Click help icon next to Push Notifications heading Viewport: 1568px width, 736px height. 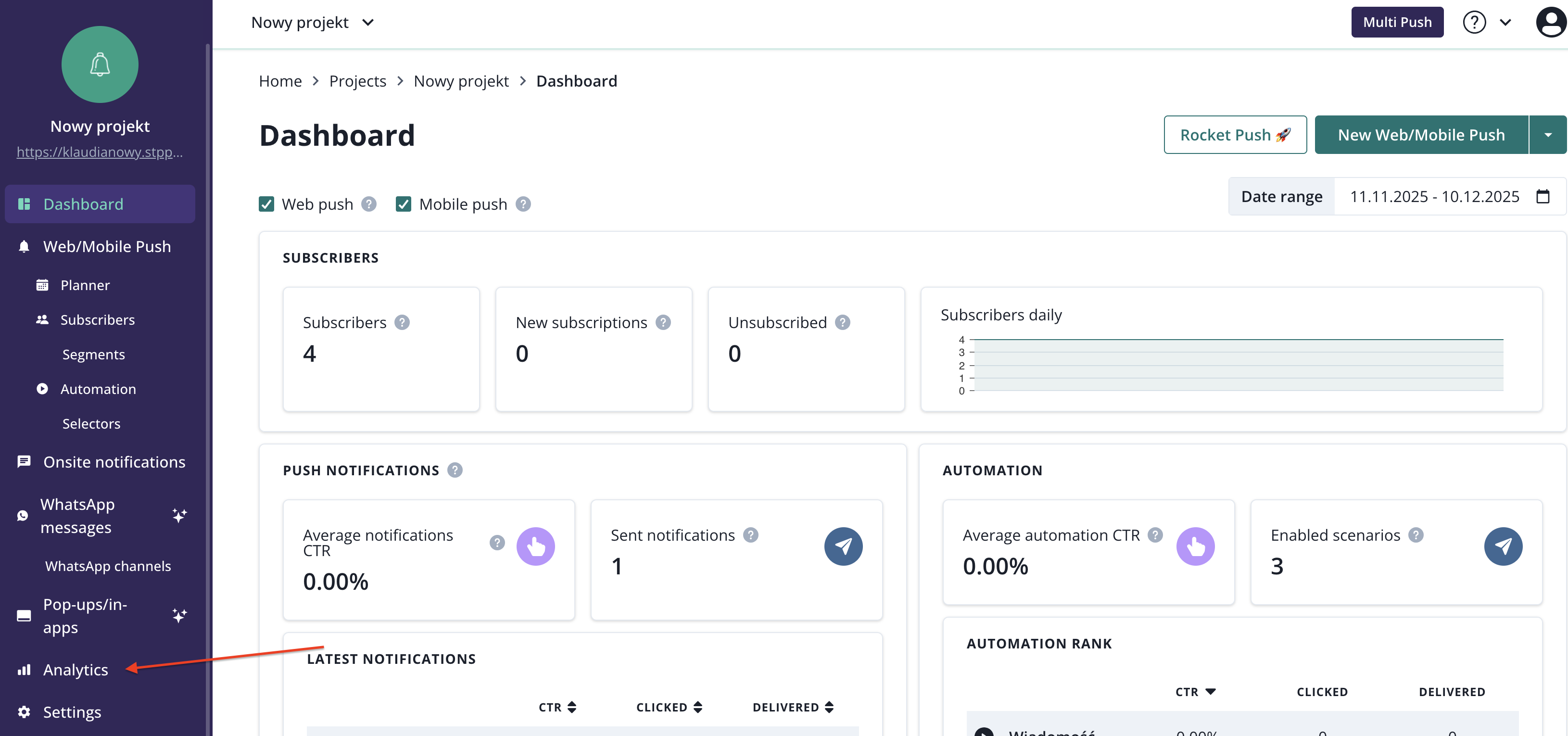455,470
